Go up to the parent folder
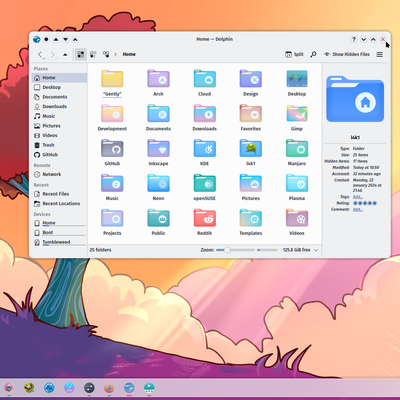Image resolution: width=400 pixels, height=400 pixels. [x=65, y=54]
